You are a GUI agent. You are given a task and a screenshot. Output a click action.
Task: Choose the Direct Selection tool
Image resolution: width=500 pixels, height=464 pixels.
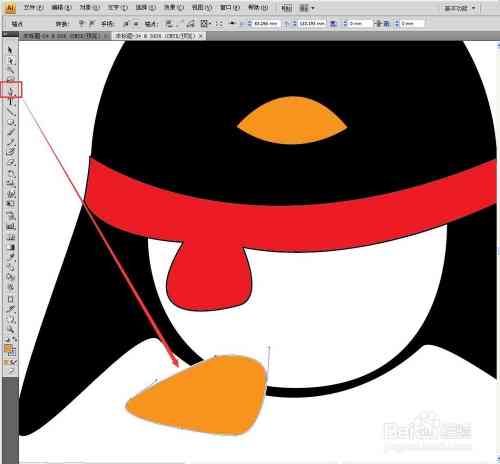pos(11,61)
